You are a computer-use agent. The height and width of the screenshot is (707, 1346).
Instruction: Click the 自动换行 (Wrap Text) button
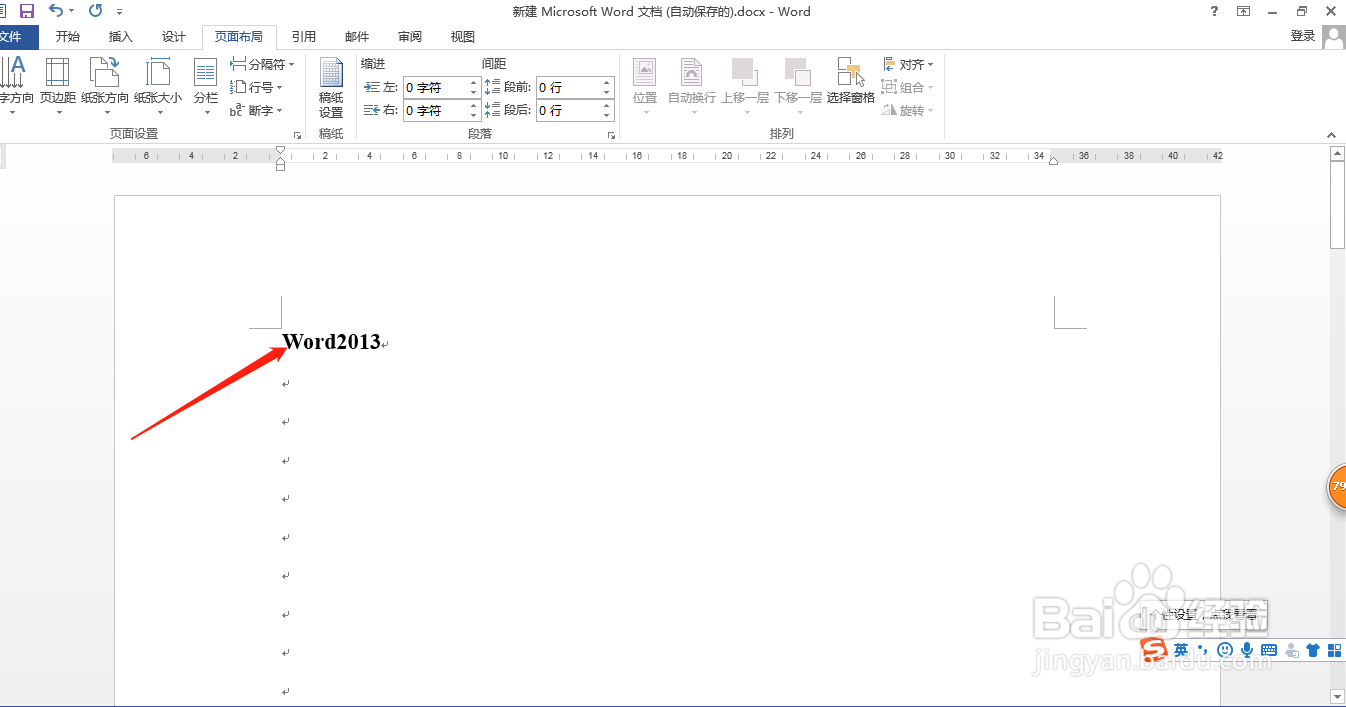click(x=692, y=86)
